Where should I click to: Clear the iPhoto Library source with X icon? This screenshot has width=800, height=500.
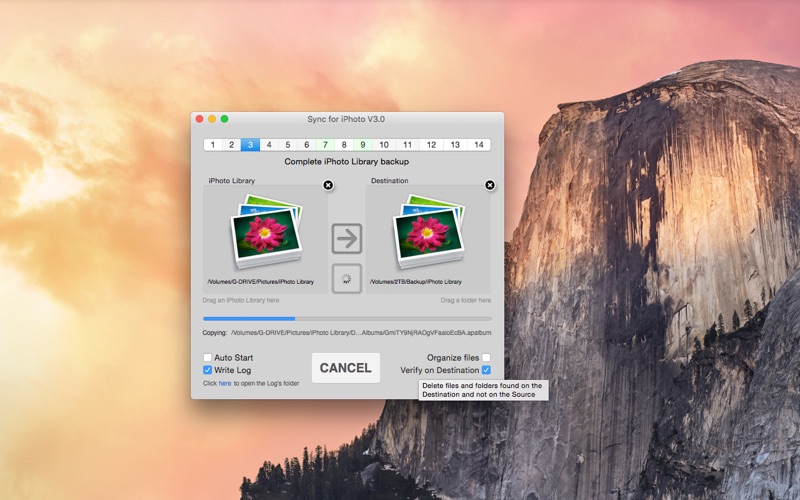click(x=328, y=185)
